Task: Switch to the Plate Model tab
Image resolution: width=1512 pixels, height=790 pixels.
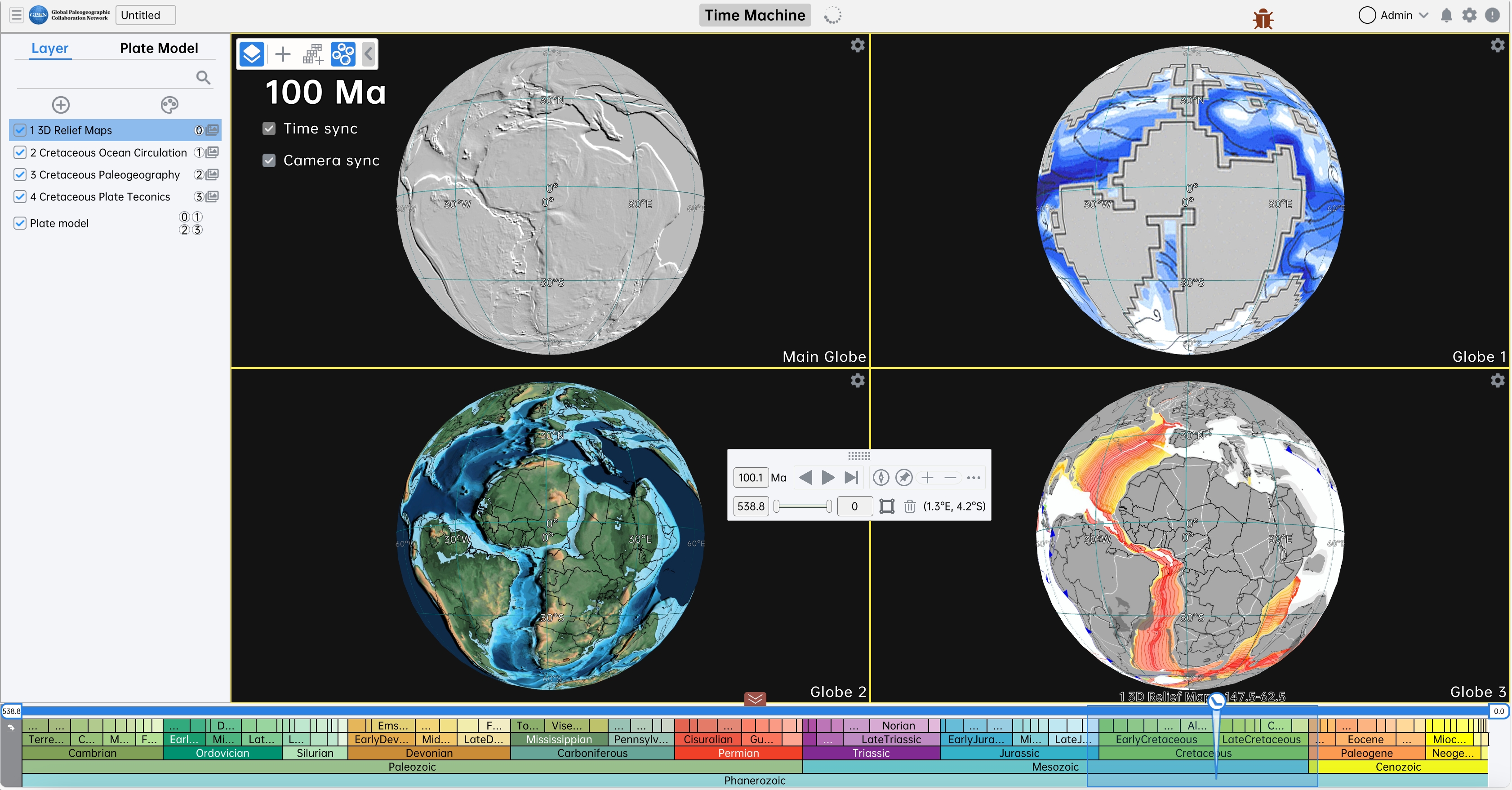Action: tap(159, 48)
